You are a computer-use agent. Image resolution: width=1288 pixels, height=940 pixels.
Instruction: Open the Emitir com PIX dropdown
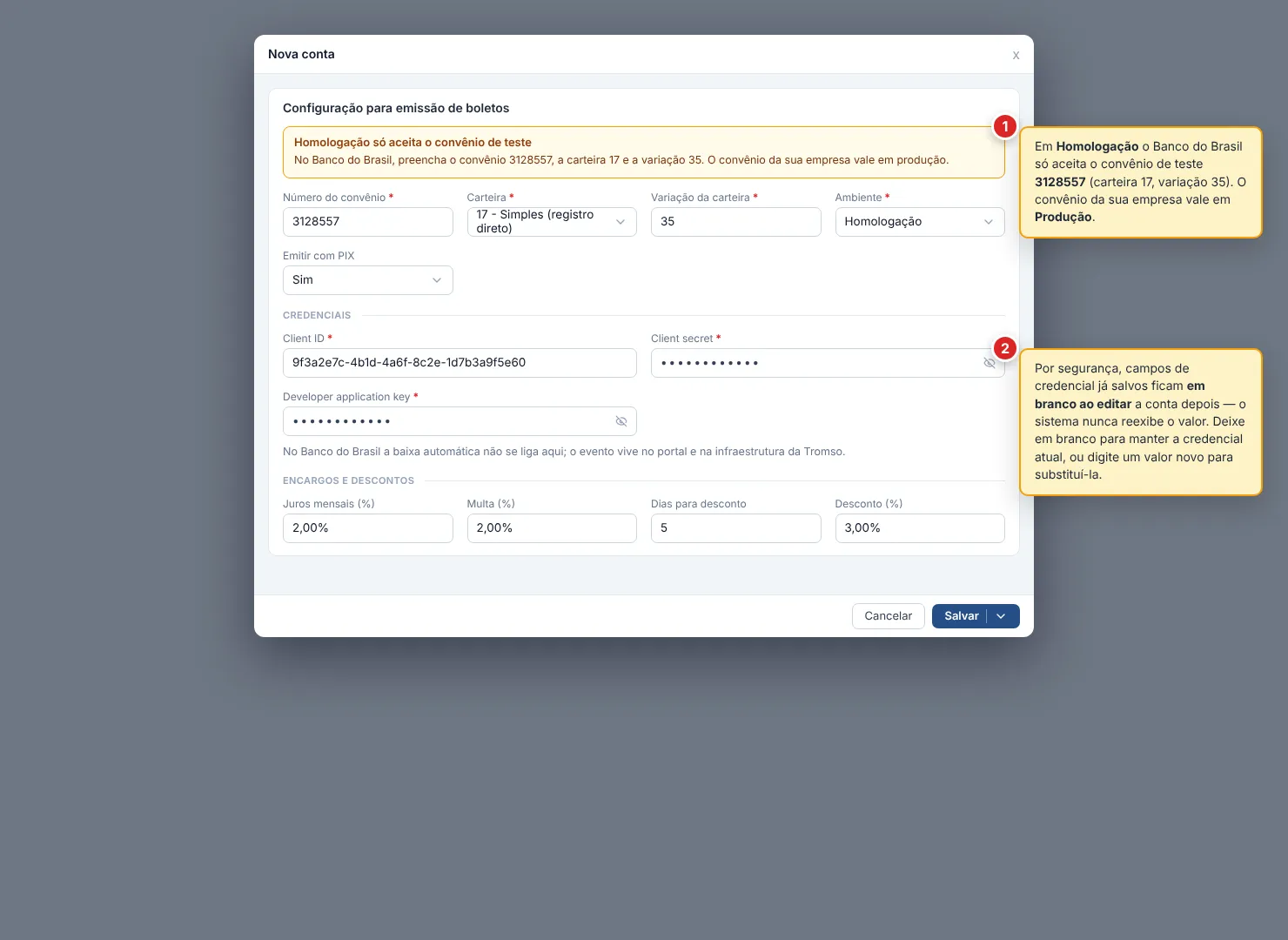click(368, 280)
